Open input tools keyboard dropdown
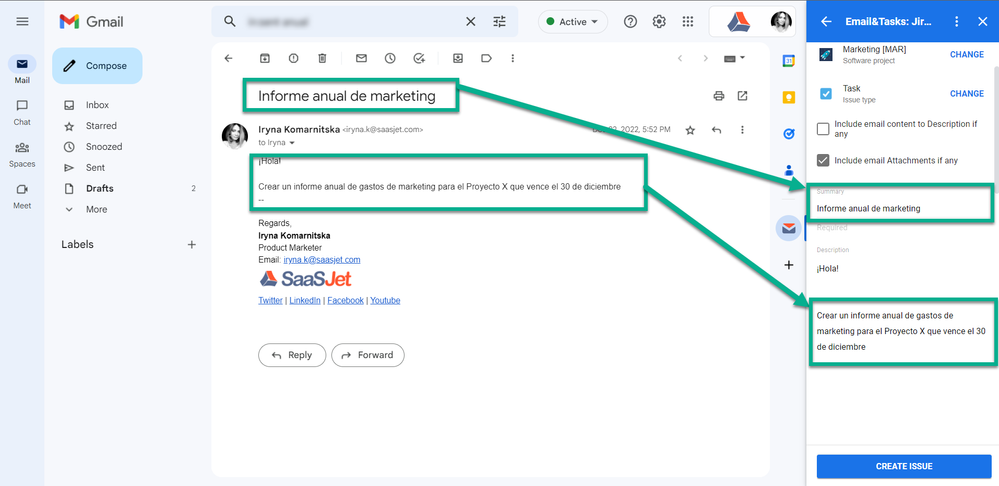Image resolution: width=999 pixels, height=486 pixels. [735, 59]
